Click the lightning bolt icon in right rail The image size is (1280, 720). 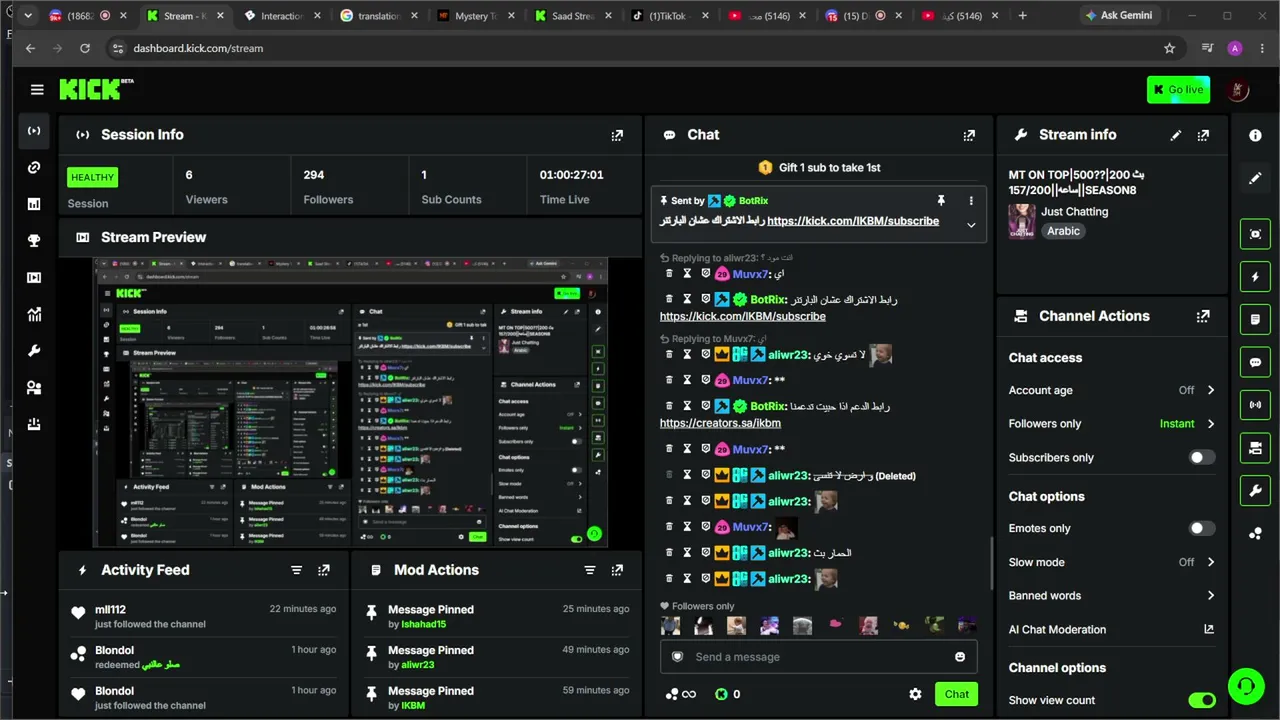coord(1255,277)
